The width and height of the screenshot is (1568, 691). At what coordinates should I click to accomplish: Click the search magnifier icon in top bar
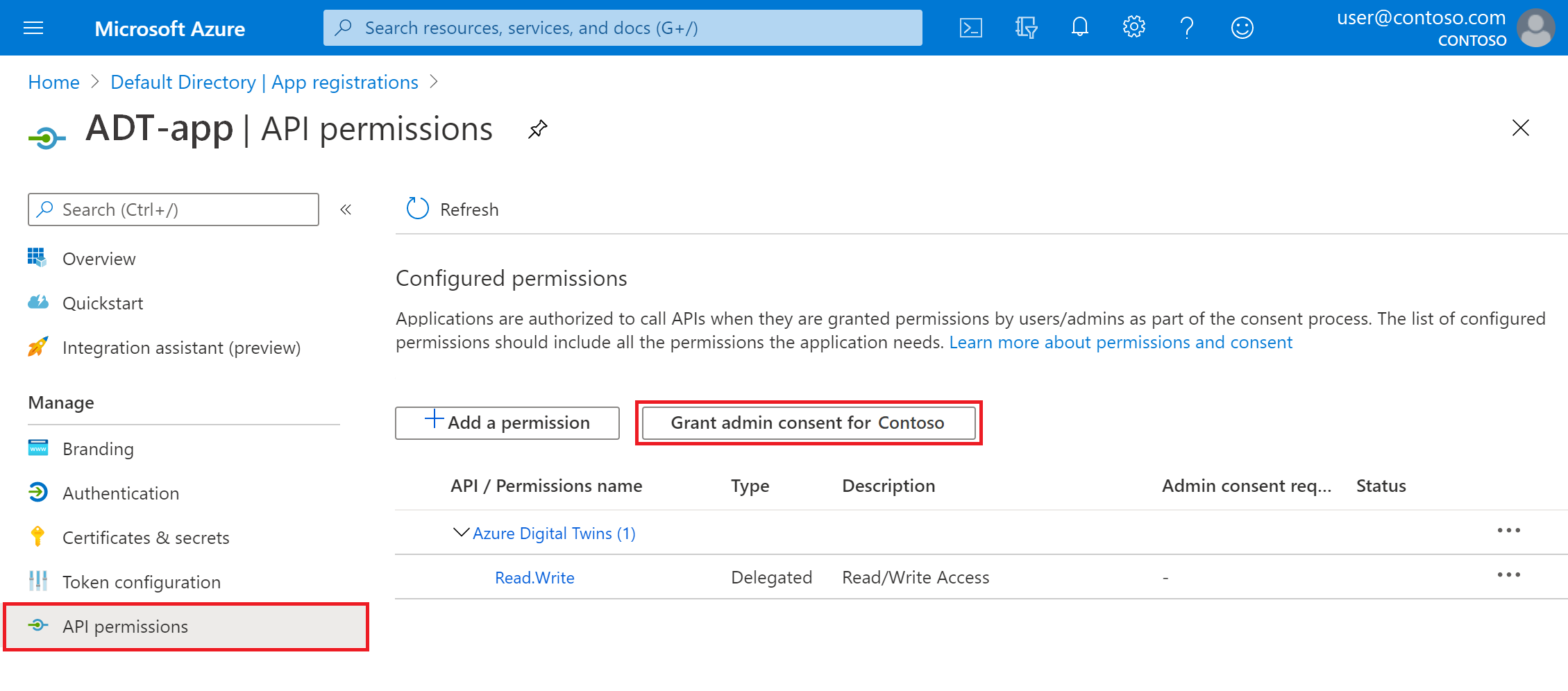[343, 28]
